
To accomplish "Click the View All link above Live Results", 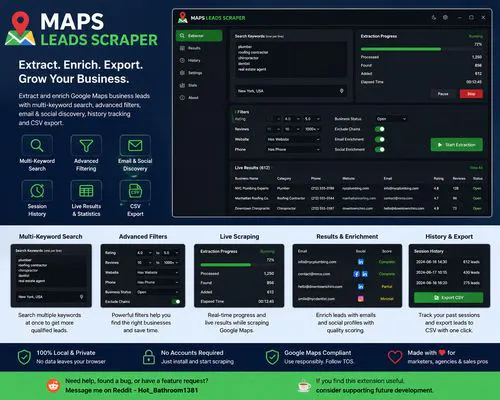I will [476, 168].
